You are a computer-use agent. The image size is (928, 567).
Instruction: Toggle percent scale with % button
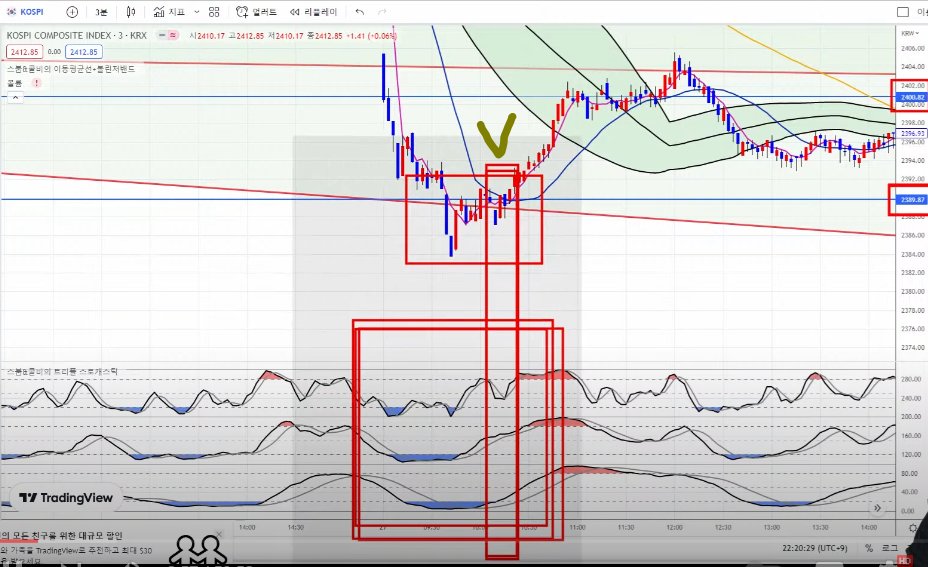pos(869,549)
